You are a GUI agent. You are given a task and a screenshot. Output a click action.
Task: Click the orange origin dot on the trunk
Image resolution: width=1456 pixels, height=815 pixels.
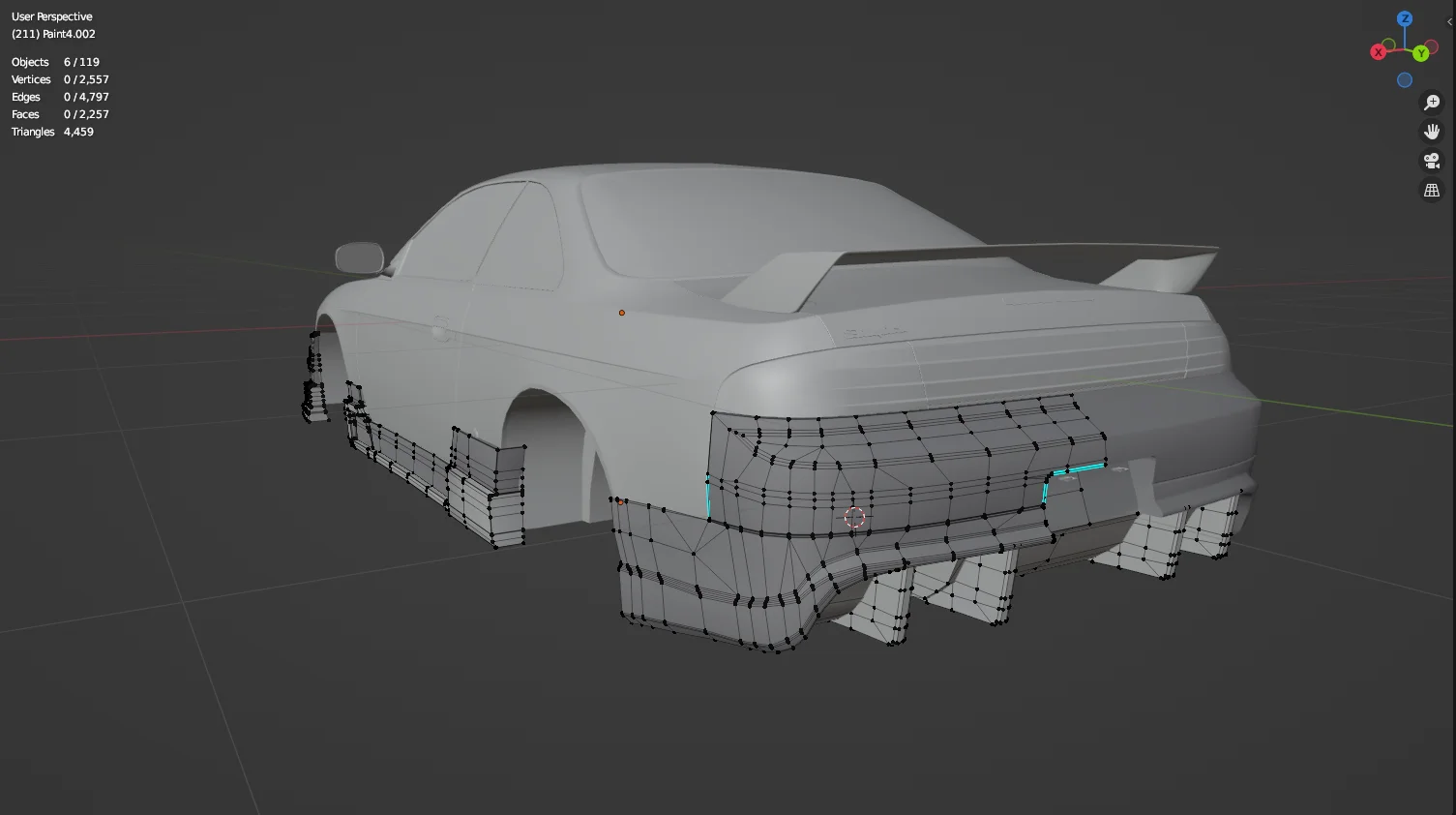[621, 312]
